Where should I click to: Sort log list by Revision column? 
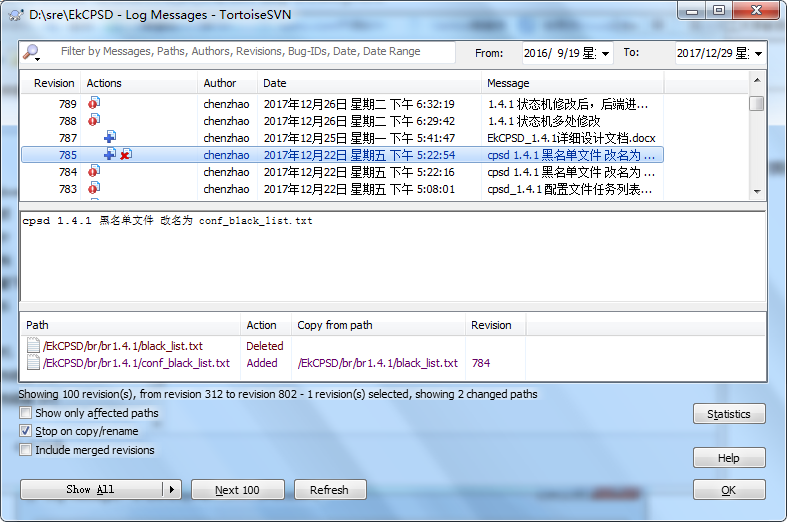tap(51, 83)
